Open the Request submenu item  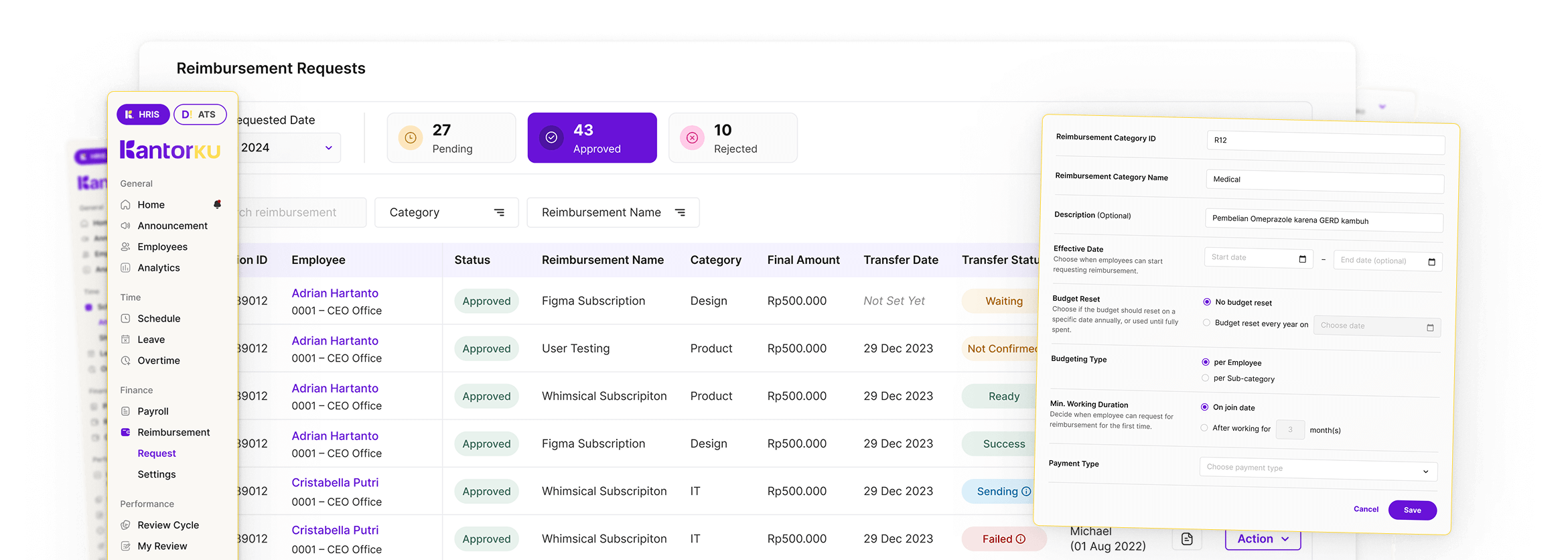point(157,453)
